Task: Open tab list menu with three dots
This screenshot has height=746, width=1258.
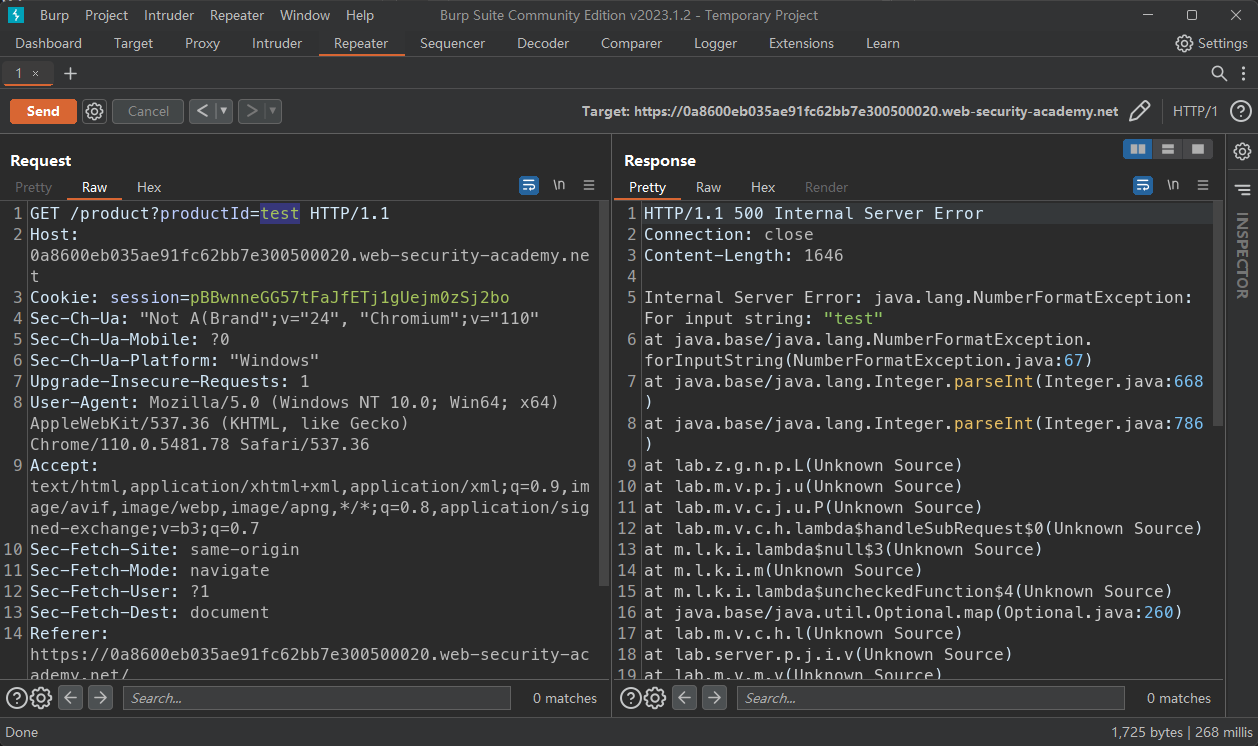Action: pyautogui.click(x=1241, y=73)
